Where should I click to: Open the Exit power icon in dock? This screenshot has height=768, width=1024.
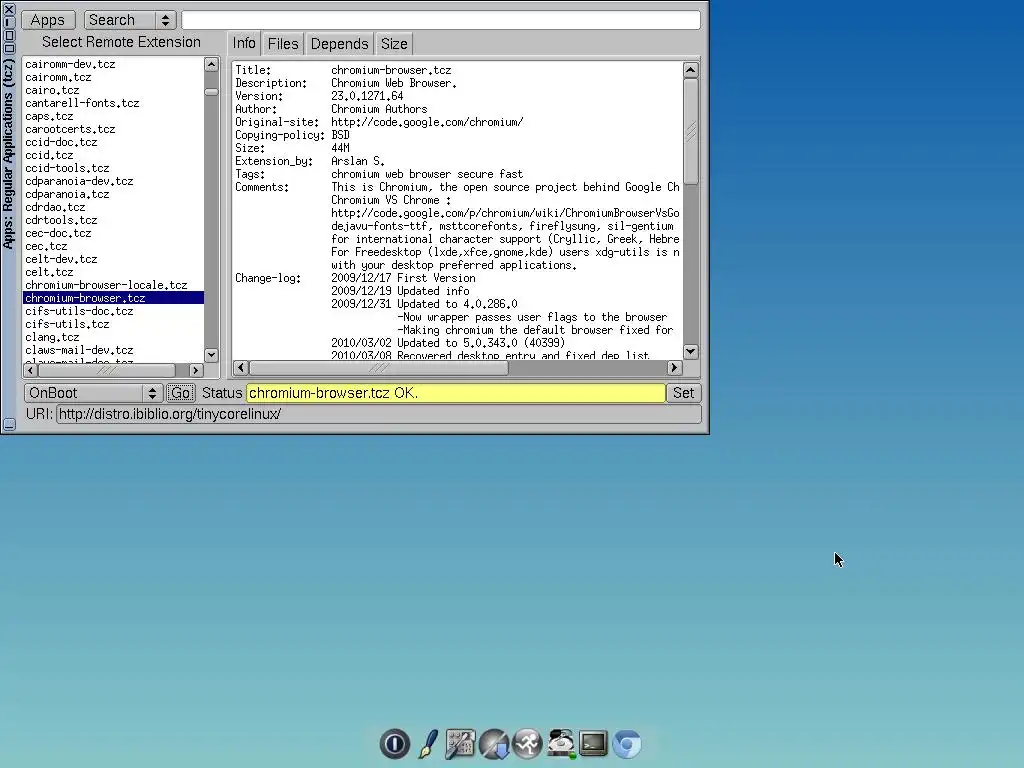tap(394, 743)
